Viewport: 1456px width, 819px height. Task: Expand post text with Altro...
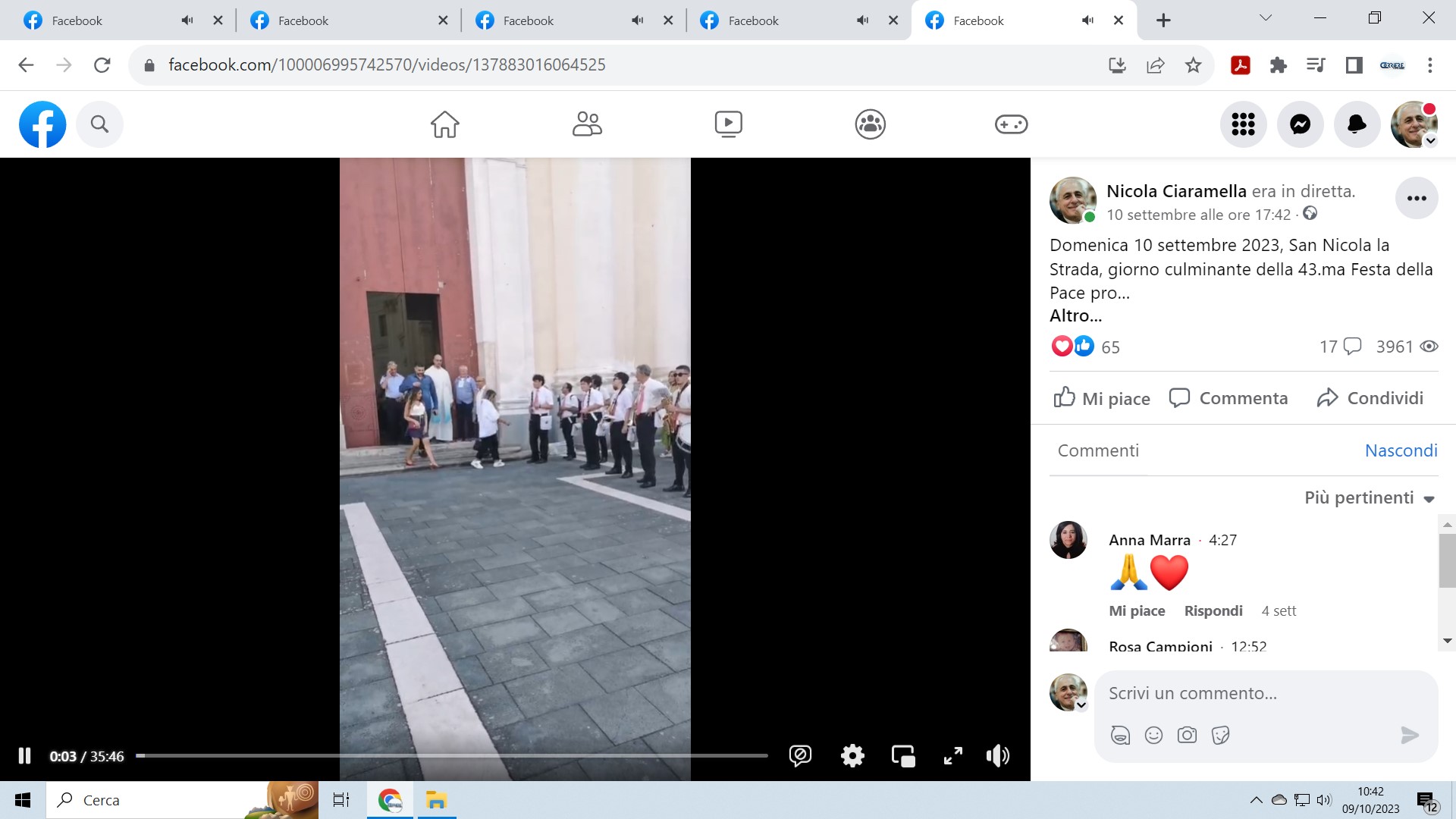tap(1075, 315)
